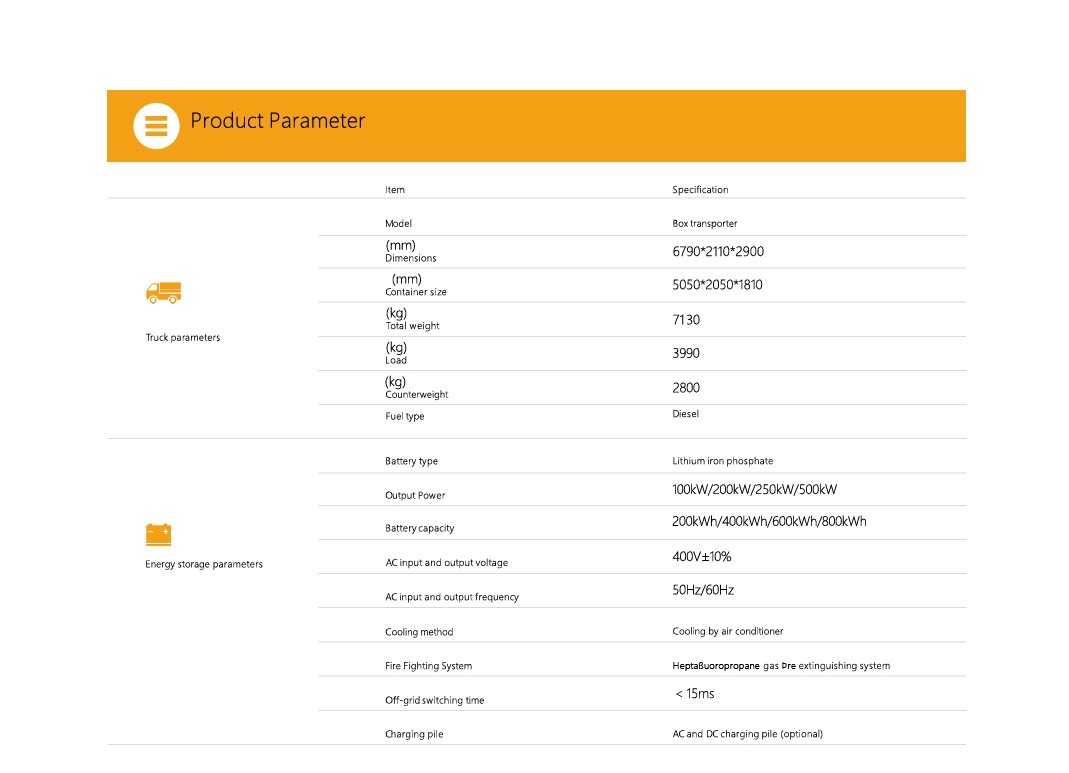Click the orange battery icon

click(158, 534)
